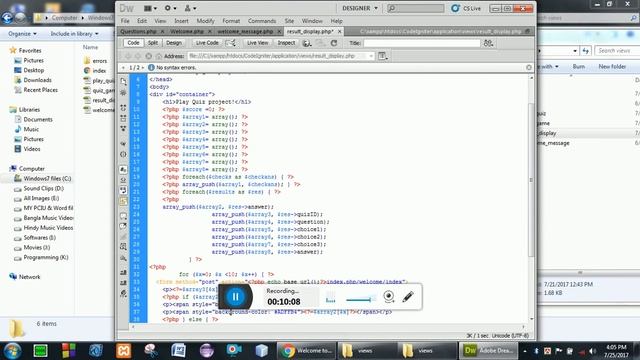Toggle line numbers in coding toolbar
The width and height of the screenshot is (640, 360).
(123, 169)
